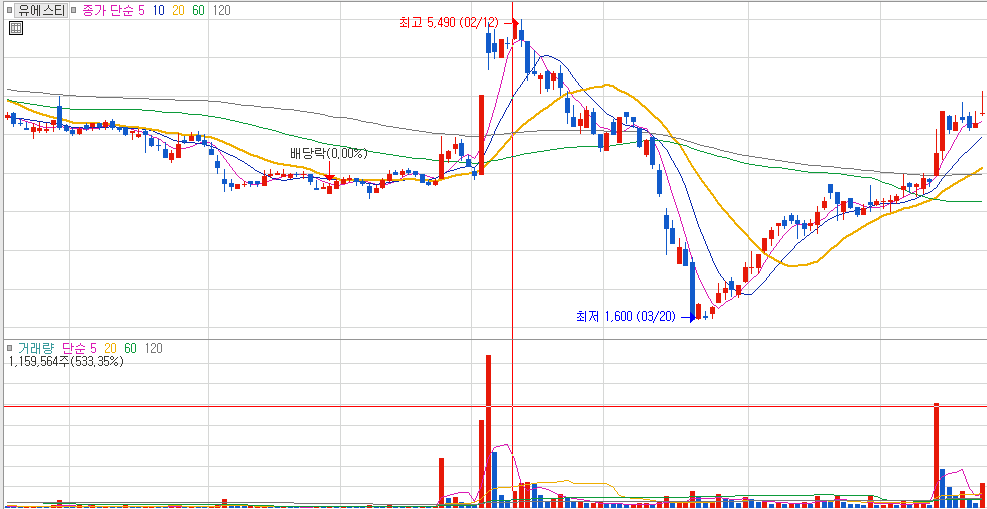Click the 최저 1,600 (03/20) low label

click(625, 316)
